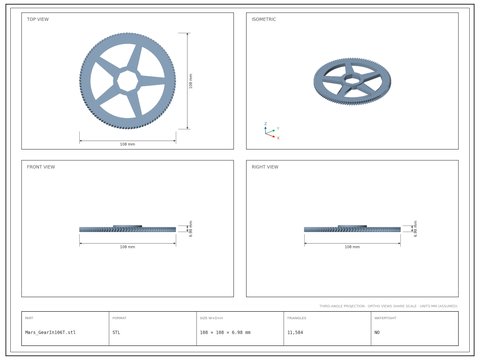Select the gear side profile in right view

352,228
